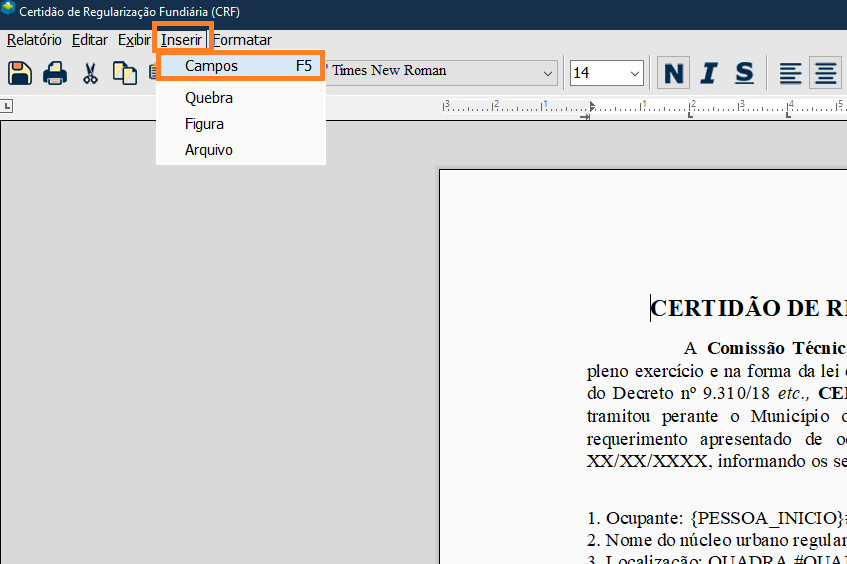The image size is (847, 564).
Task: Select Figura to insert an image
Action: pyautogui.click(x=204, y=124)
